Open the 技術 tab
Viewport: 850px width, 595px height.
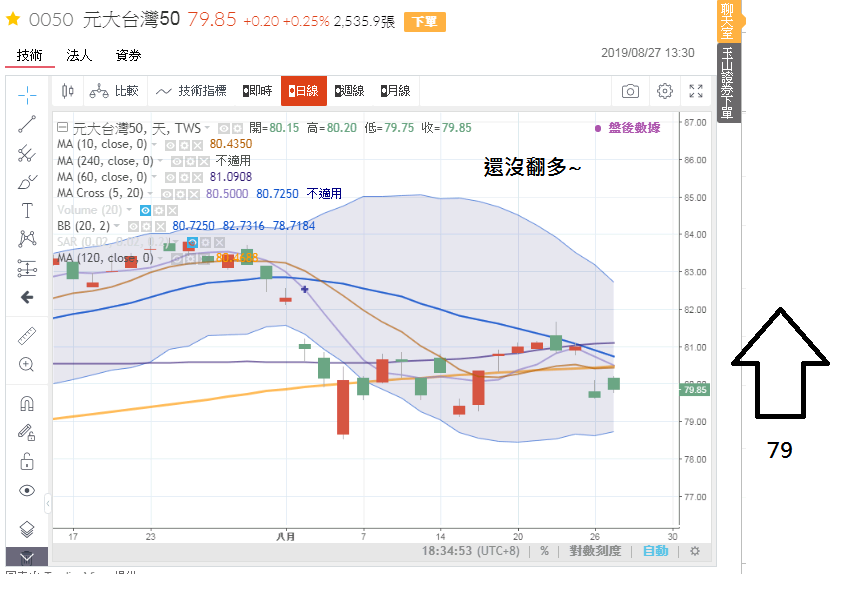30,55
